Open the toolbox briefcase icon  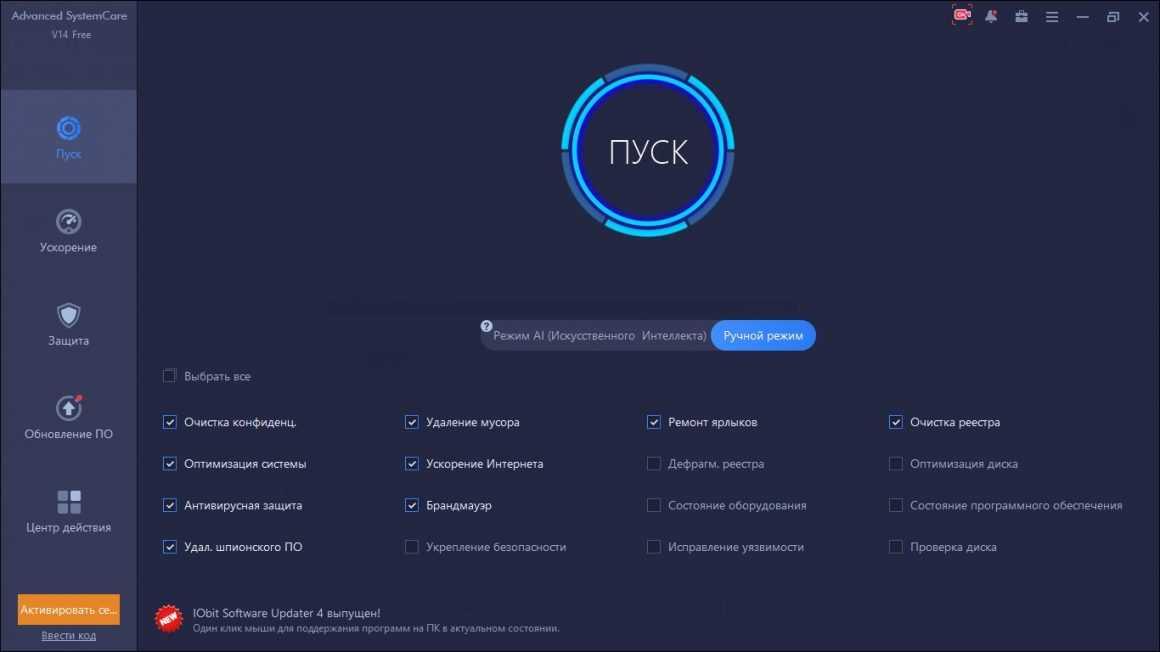click(1022, 16)
